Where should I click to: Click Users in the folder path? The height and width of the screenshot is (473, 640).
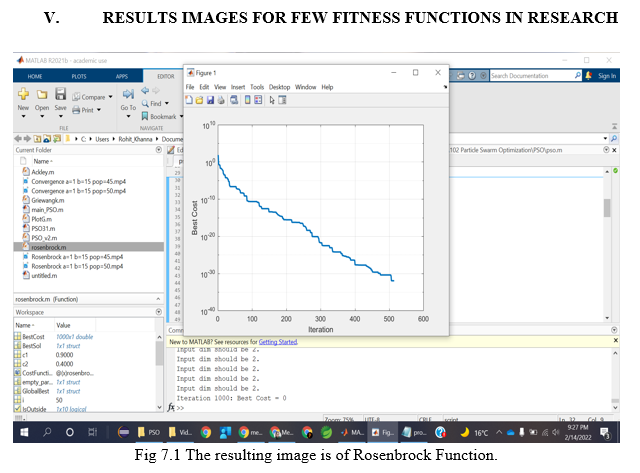pos(102,139)
